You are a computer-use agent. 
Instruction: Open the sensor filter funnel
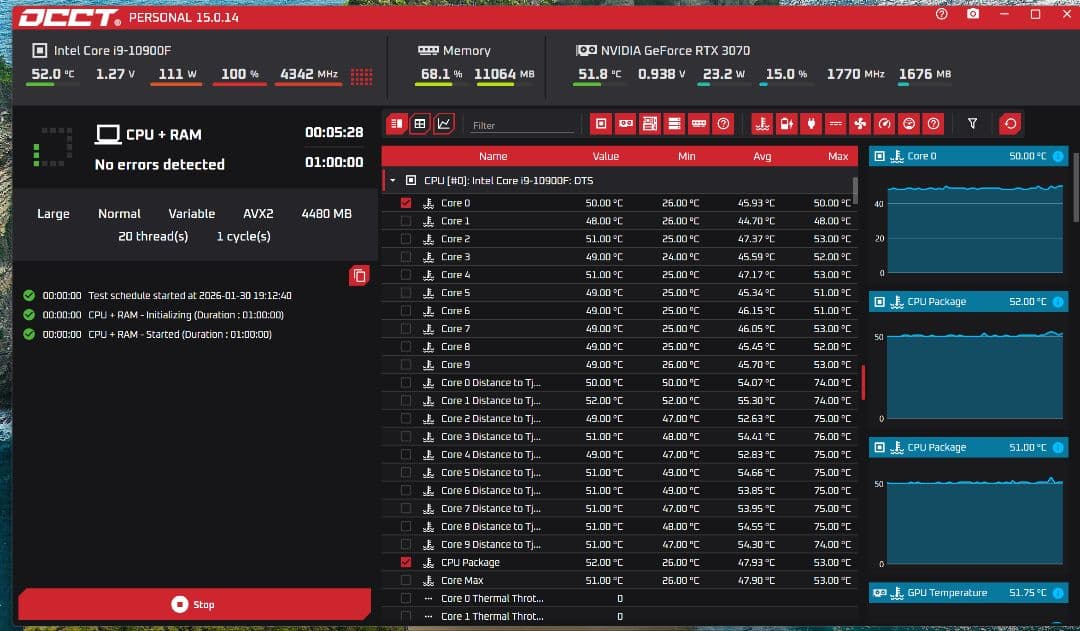click(x=972, y=123)
